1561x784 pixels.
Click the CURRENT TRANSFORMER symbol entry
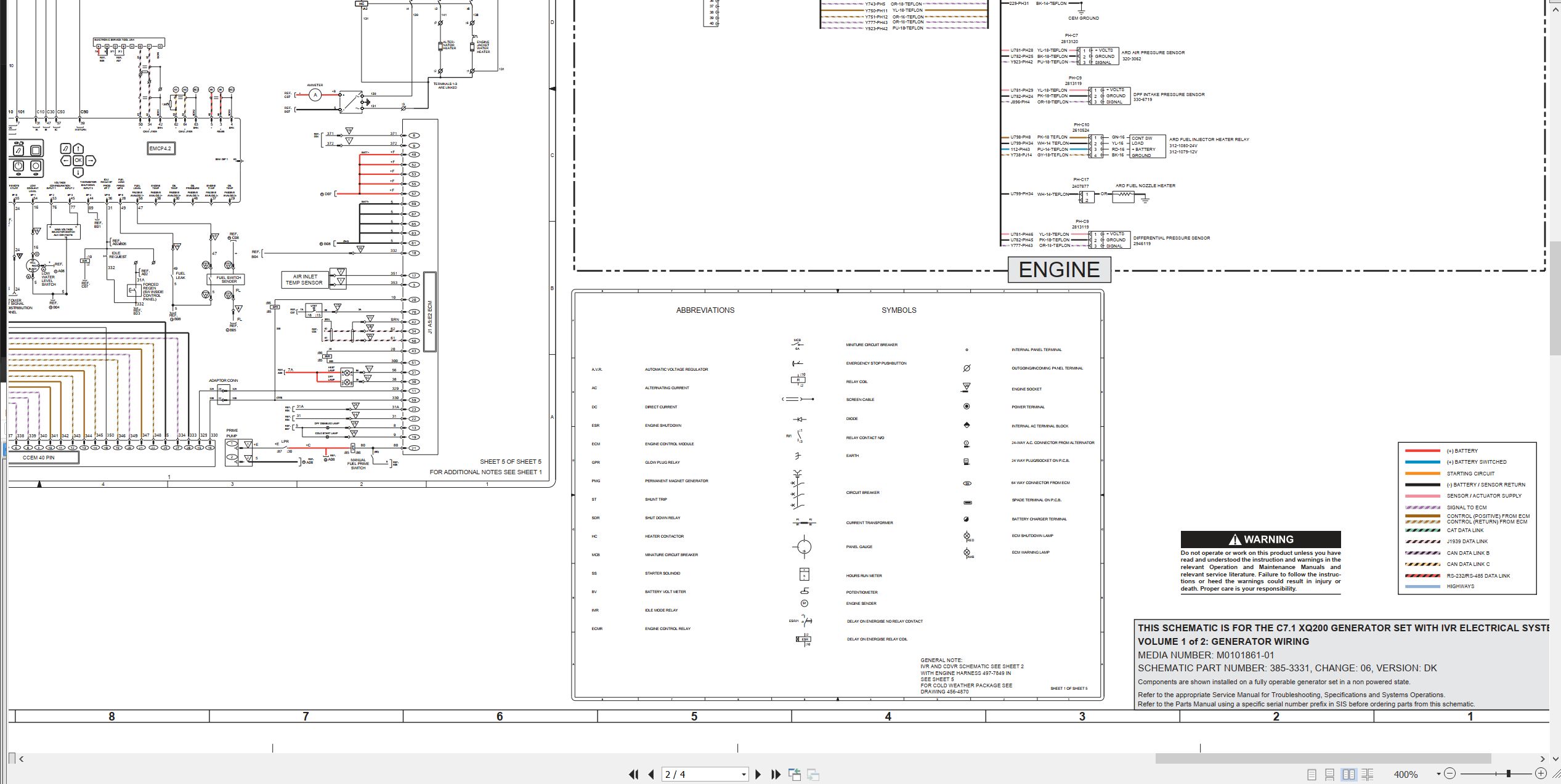869,523
